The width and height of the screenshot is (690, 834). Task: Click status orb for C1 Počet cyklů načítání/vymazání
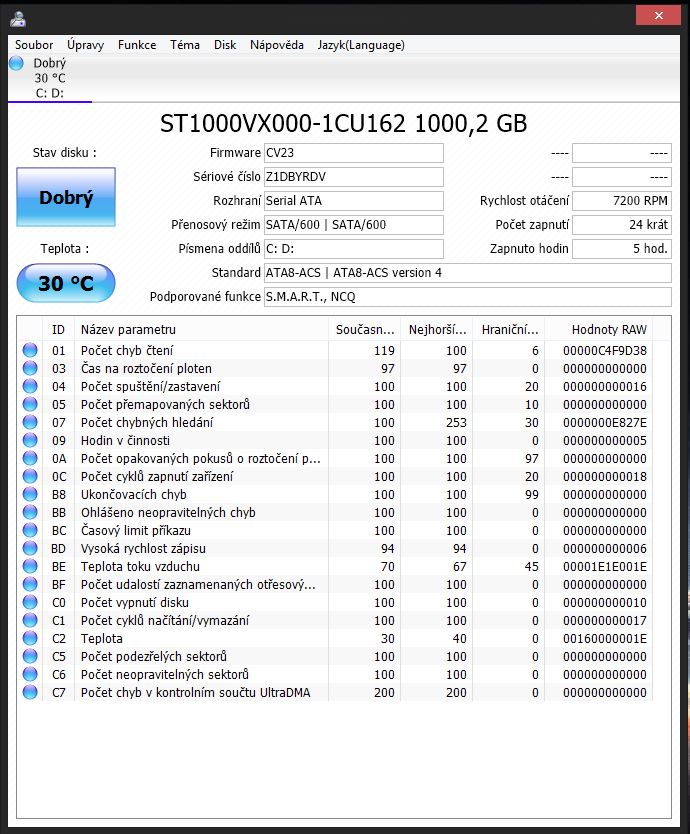(x=30, y=620)
